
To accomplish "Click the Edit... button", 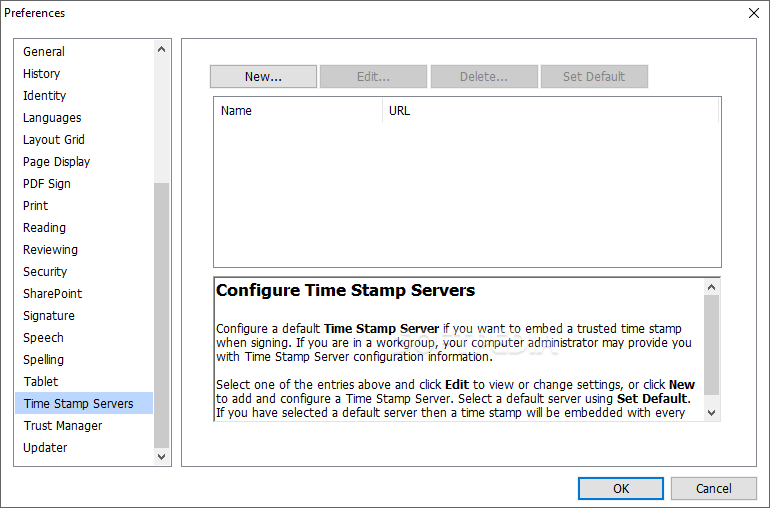I will tap(373, 77).
